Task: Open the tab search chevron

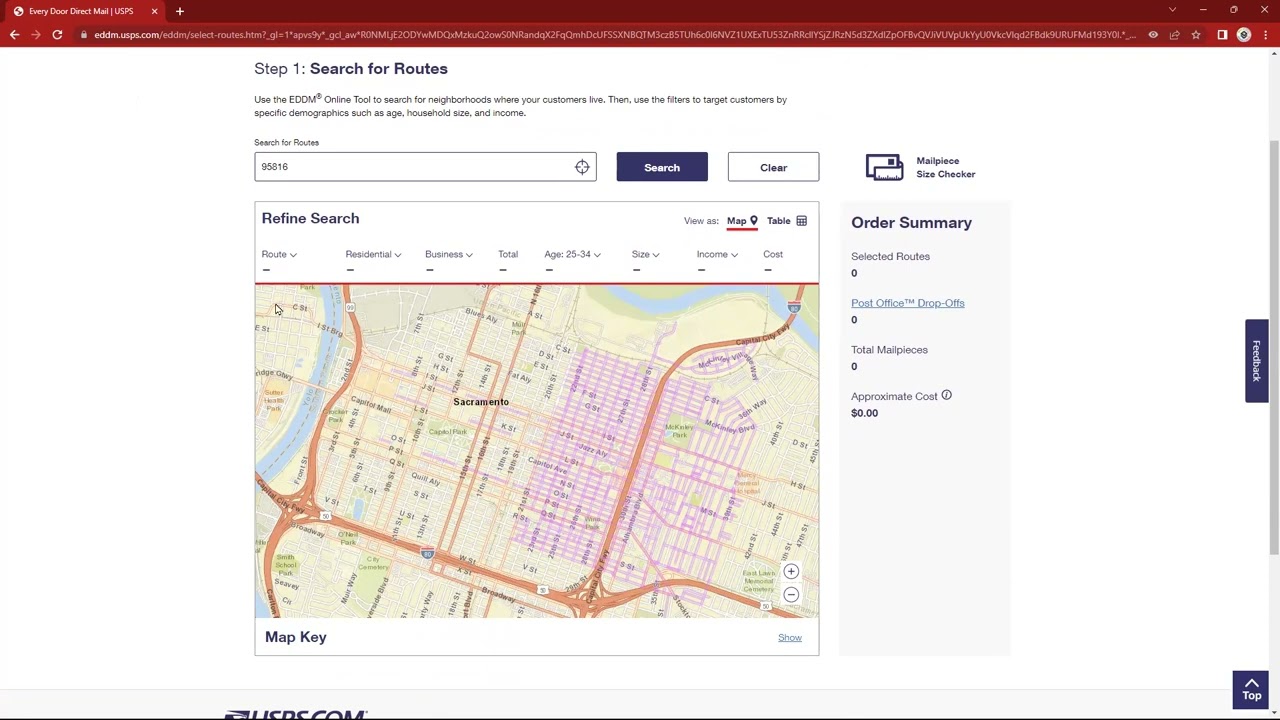Action: (1172, 10)
